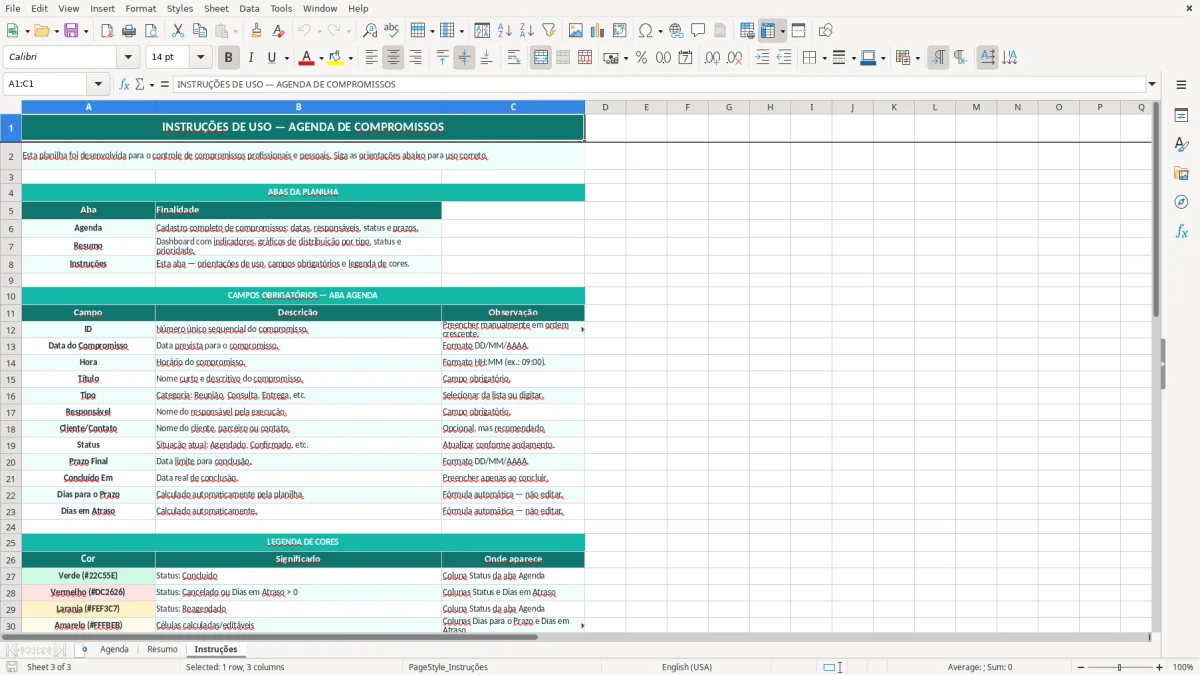Toggle Merge and Center Cells
Viewport: 1200px width, 675px height.
click(541, 58)
